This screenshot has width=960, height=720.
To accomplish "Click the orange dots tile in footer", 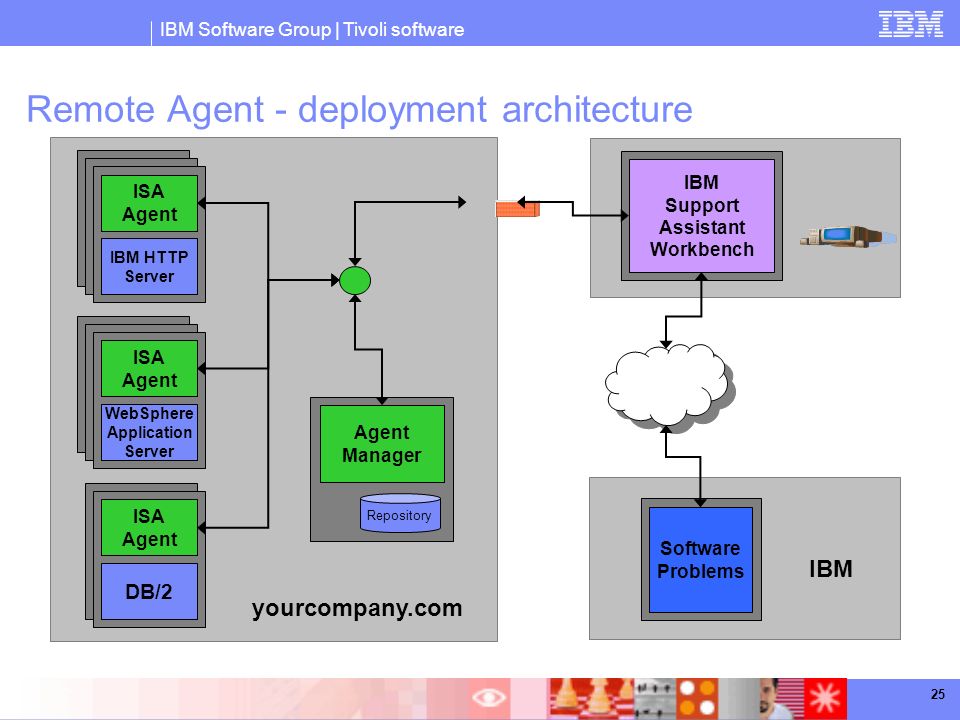I will pyautogui.click(x=697, y=698).
